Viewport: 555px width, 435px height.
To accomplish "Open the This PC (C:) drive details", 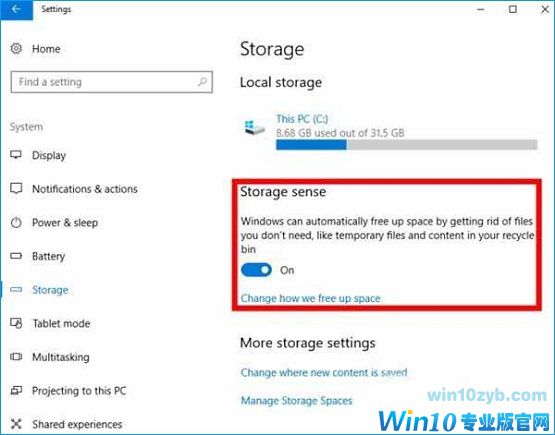I will point(302,119).
